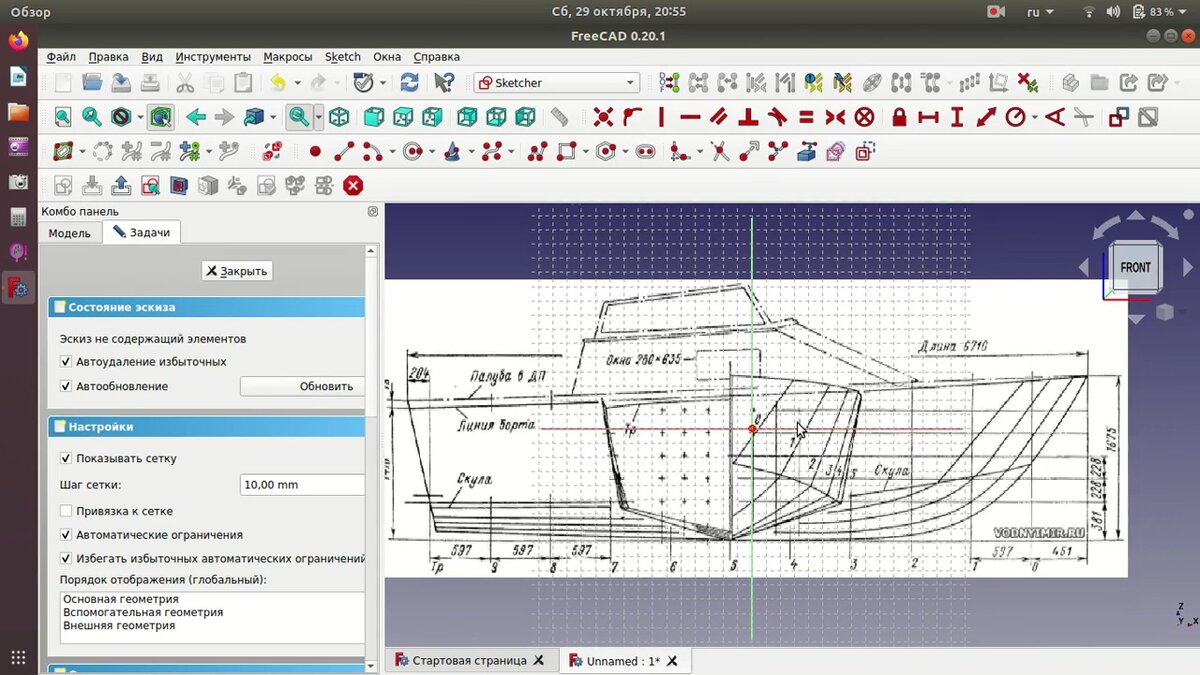Screen dimensions: 1200x675
Task: Toggle the Показывать сетку checkbox
Action: 67,459
